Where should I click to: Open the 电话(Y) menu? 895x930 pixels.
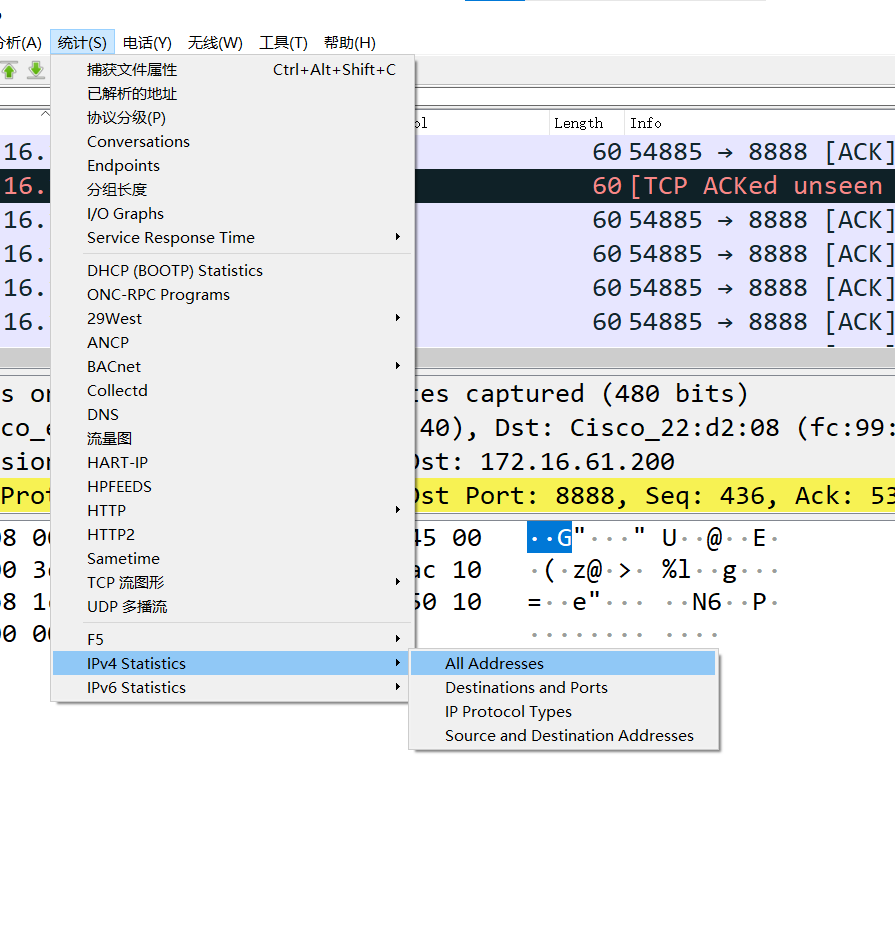click(x=147, y=43)
